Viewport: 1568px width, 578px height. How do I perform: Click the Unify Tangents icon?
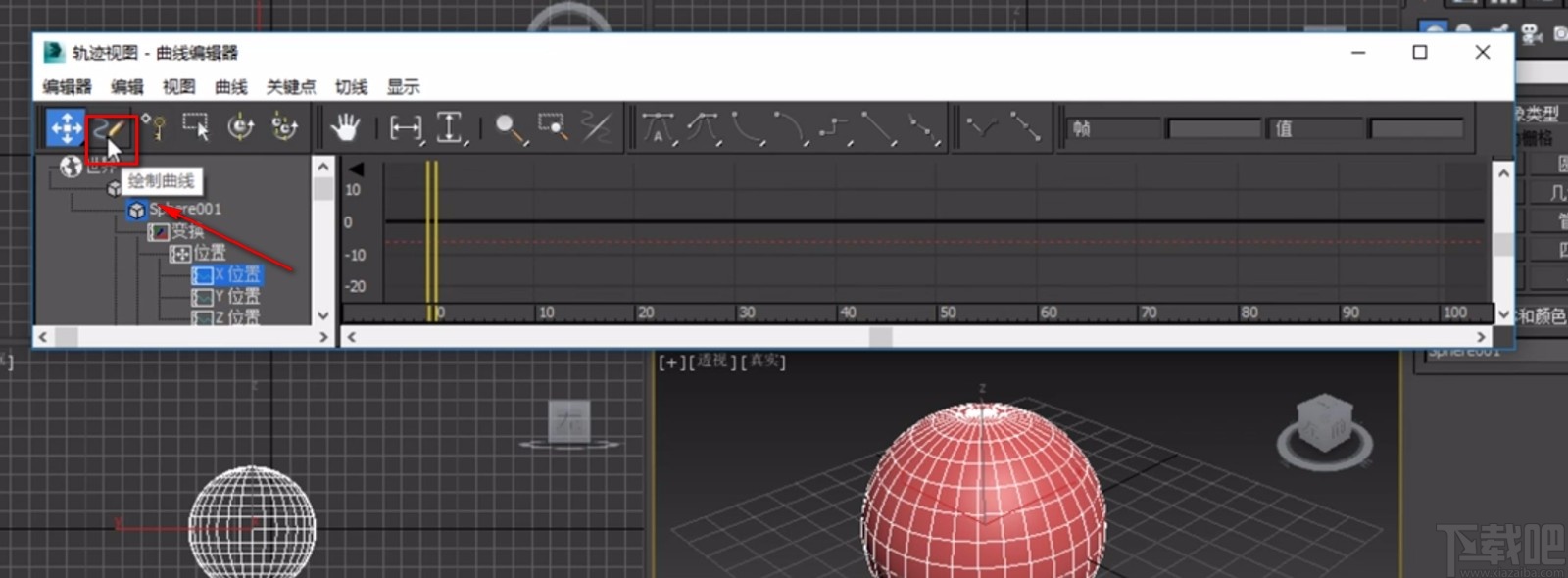tap(1025, 128)
